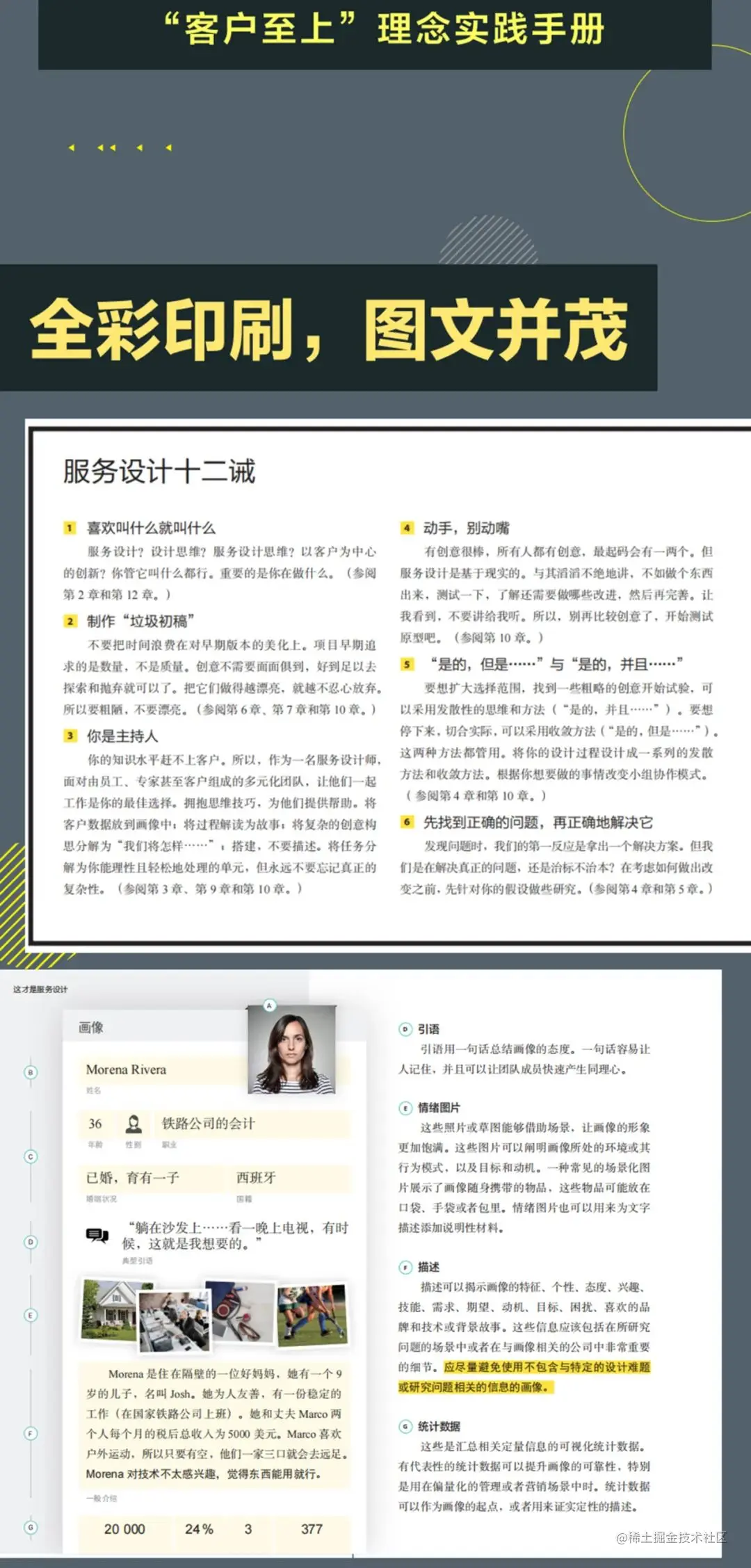This screenshot has height=1568, width=751.
Task: Click yellow number 1 badge
Action: tap(70, 528)
